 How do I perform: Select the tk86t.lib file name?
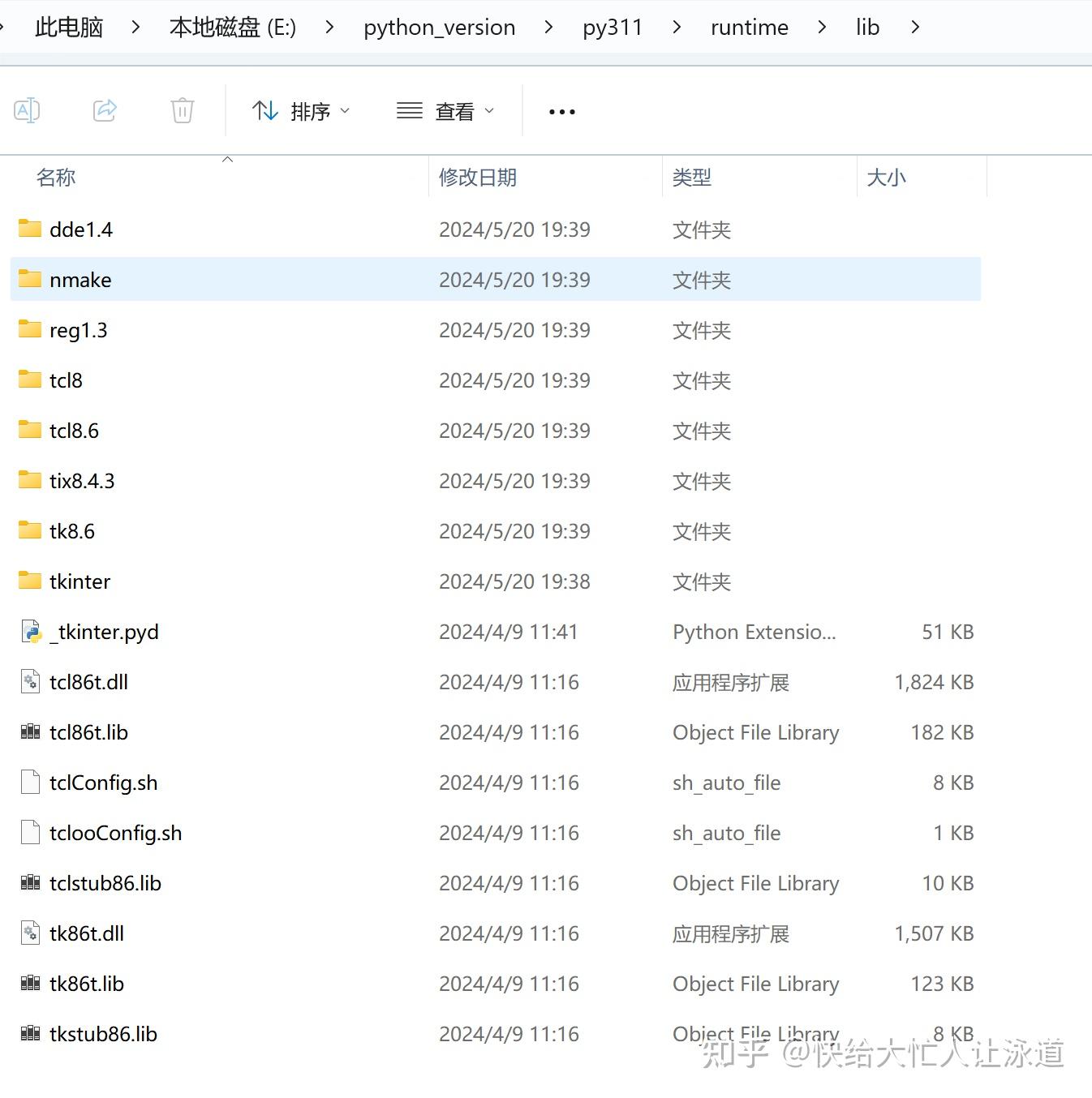[x=87, y=984]
